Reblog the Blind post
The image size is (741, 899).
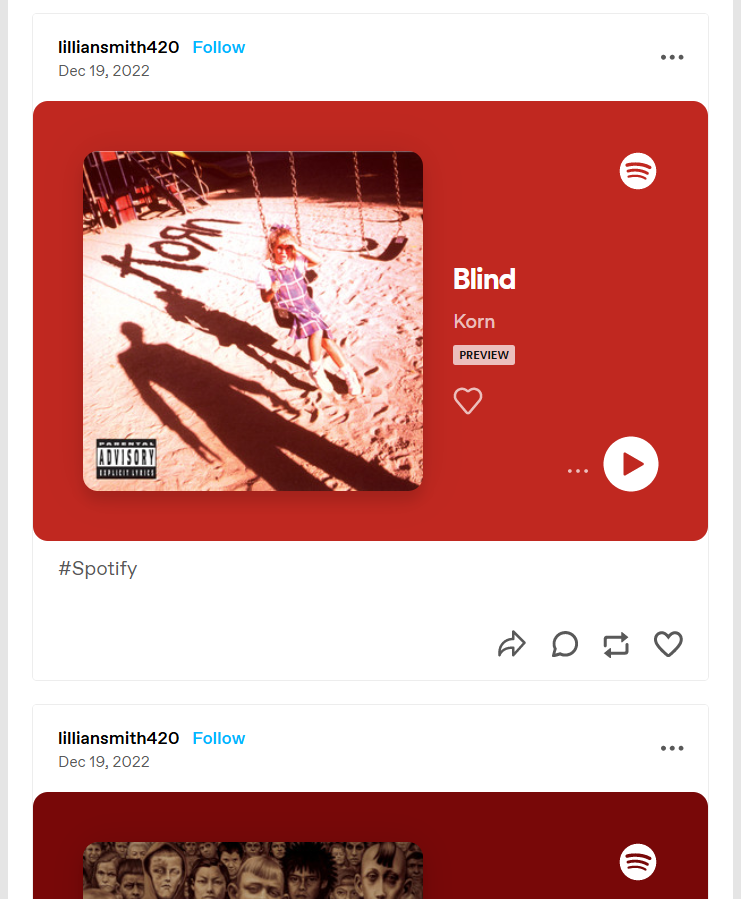pos(617,644)
